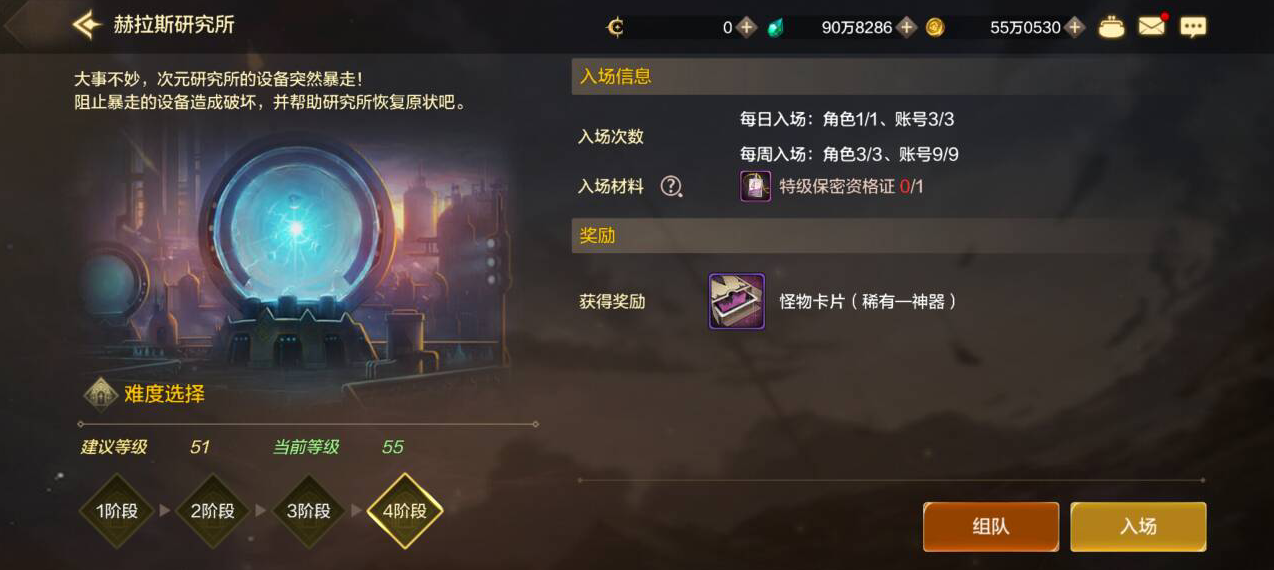This screenshot has height=570, width=1274.
Task: Open the mail envelope icon
Action: click(1152, 26)
